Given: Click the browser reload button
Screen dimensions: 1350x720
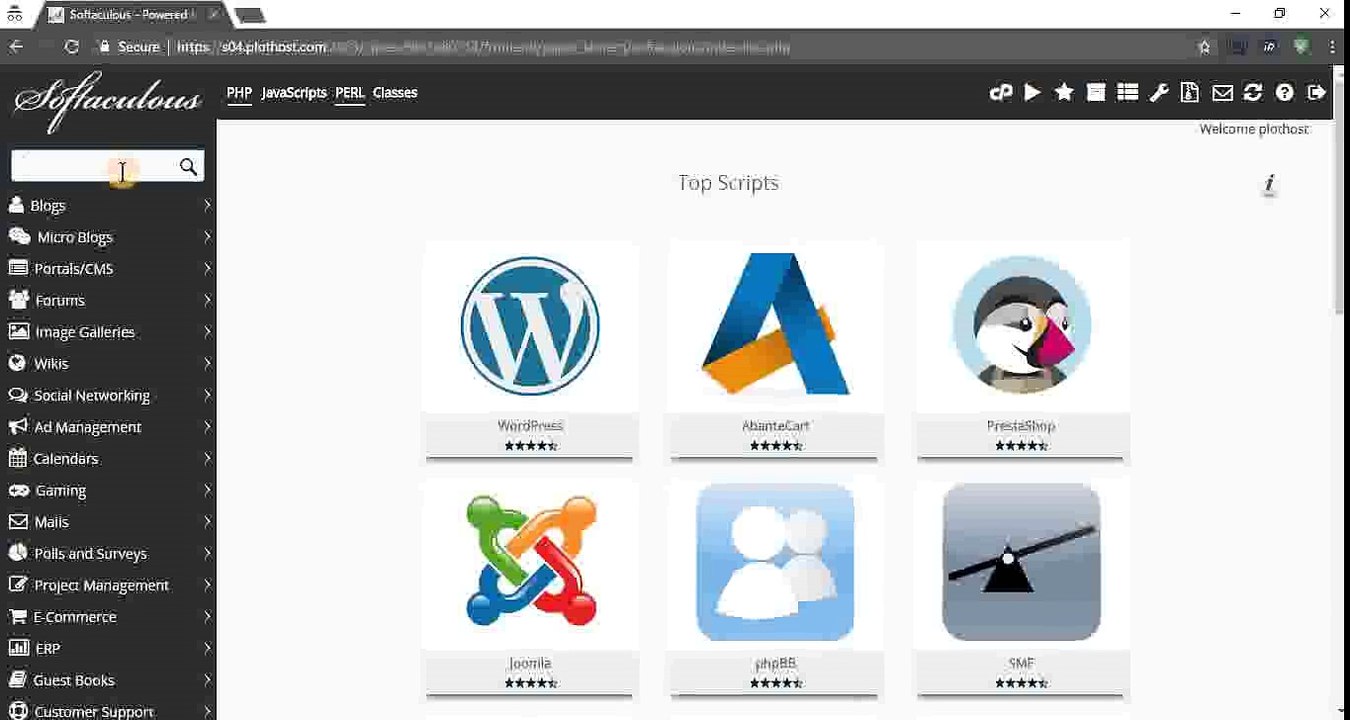Looking at the screenshot, I should [71, 47].
